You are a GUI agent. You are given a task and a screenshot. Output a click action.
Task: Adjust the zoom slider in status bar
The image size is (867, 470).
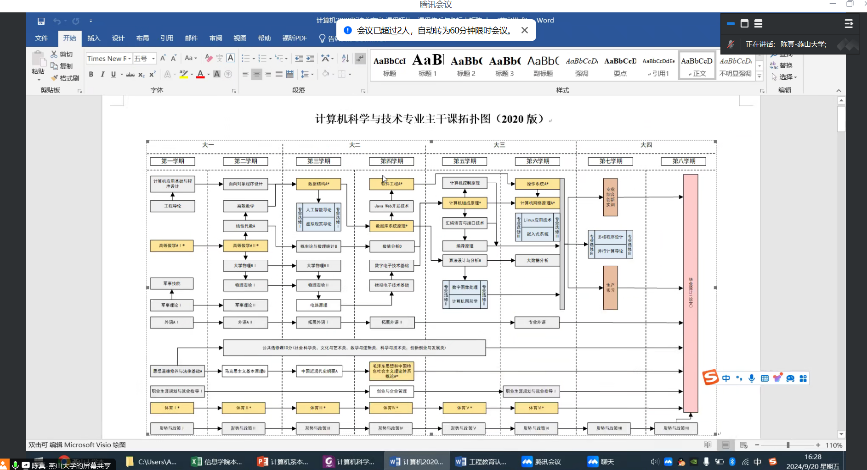(788, 445)
